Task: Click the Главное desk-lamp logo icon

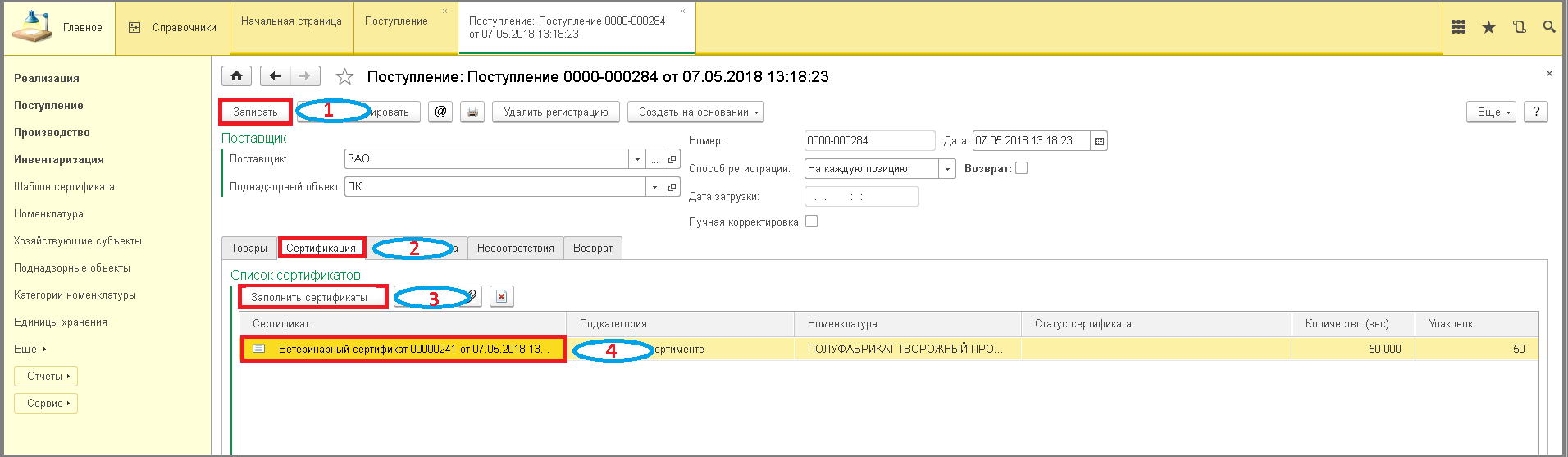Action: coord(31,29)
